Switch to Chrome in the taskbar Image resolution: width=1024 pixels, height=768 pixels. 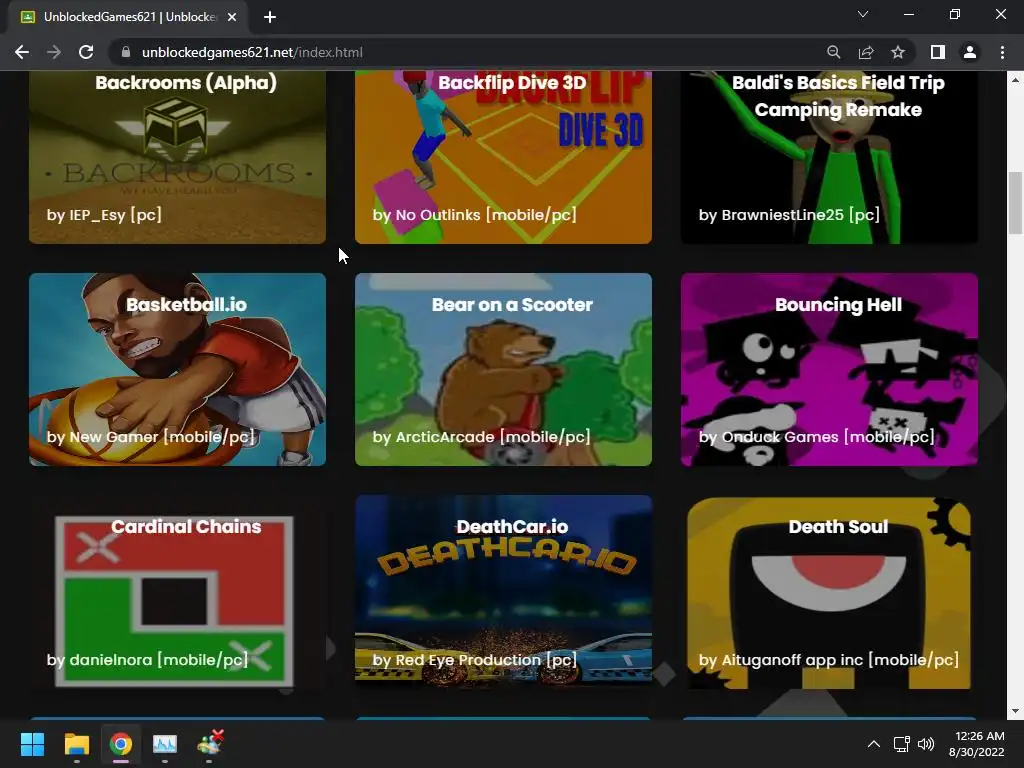pos(121,744)
